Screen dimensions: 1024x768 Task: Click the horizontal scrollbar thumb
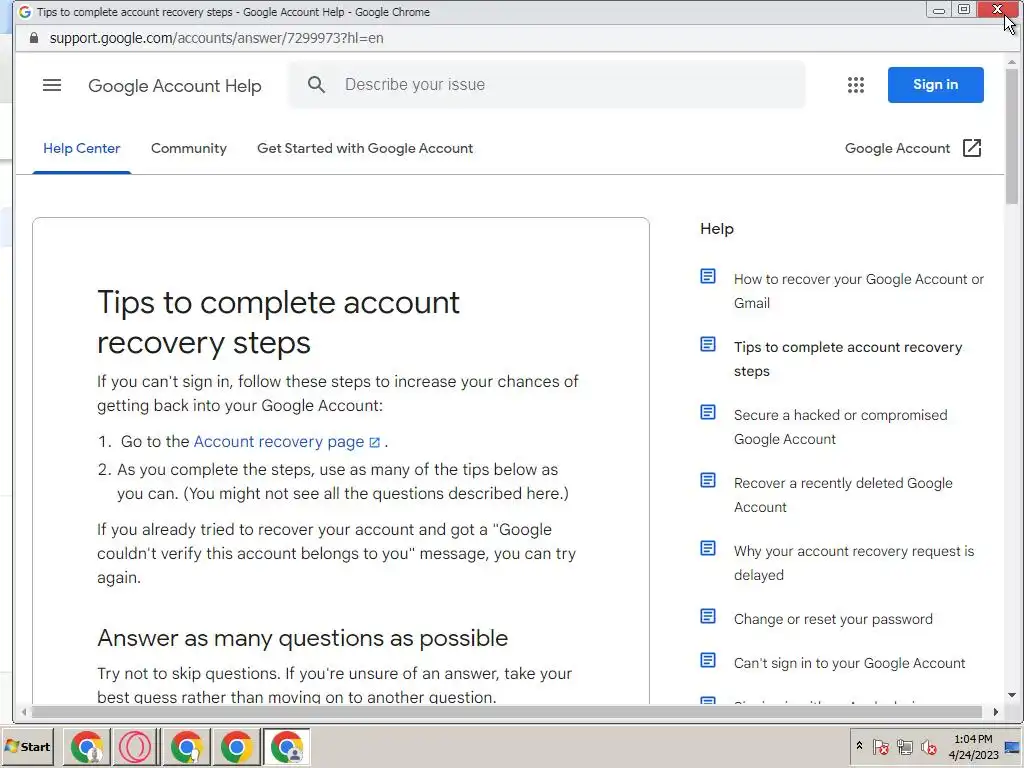[x=506, y=712]
